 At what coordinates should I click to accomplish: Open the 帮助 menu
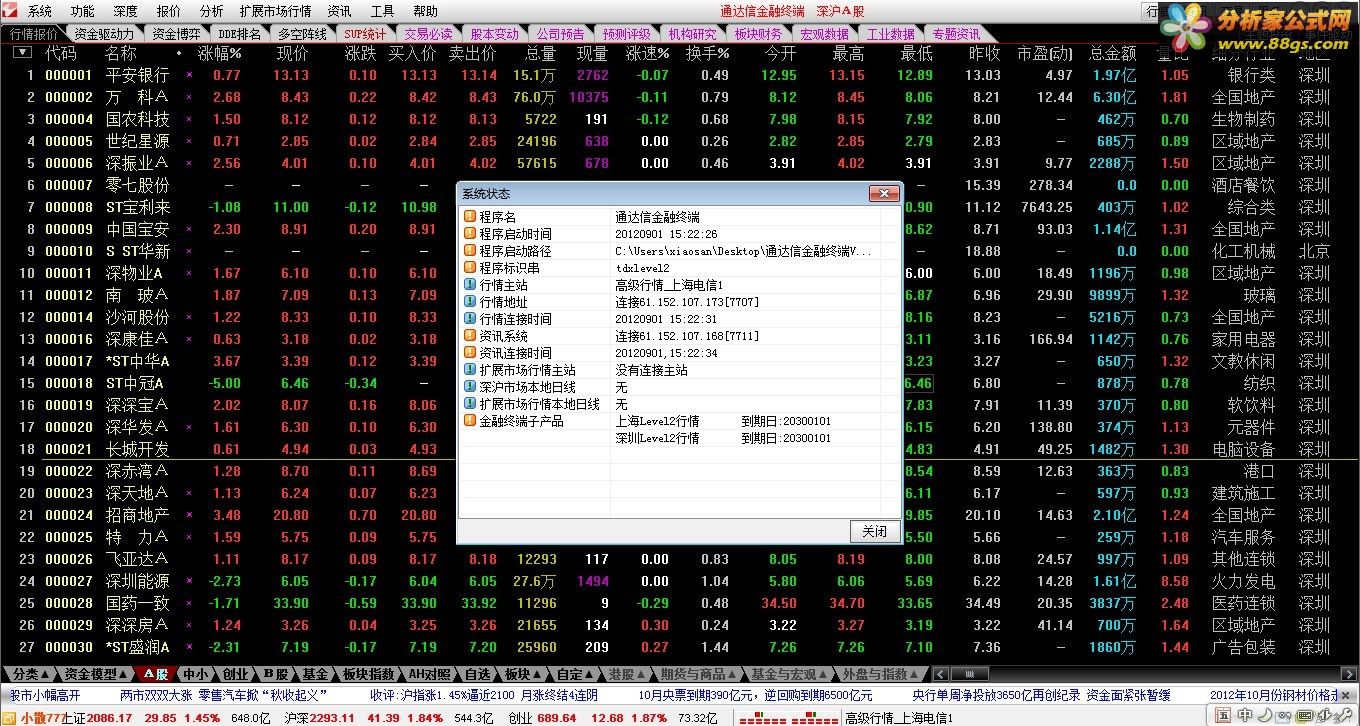pyautogui.click(x=425, y=11)
